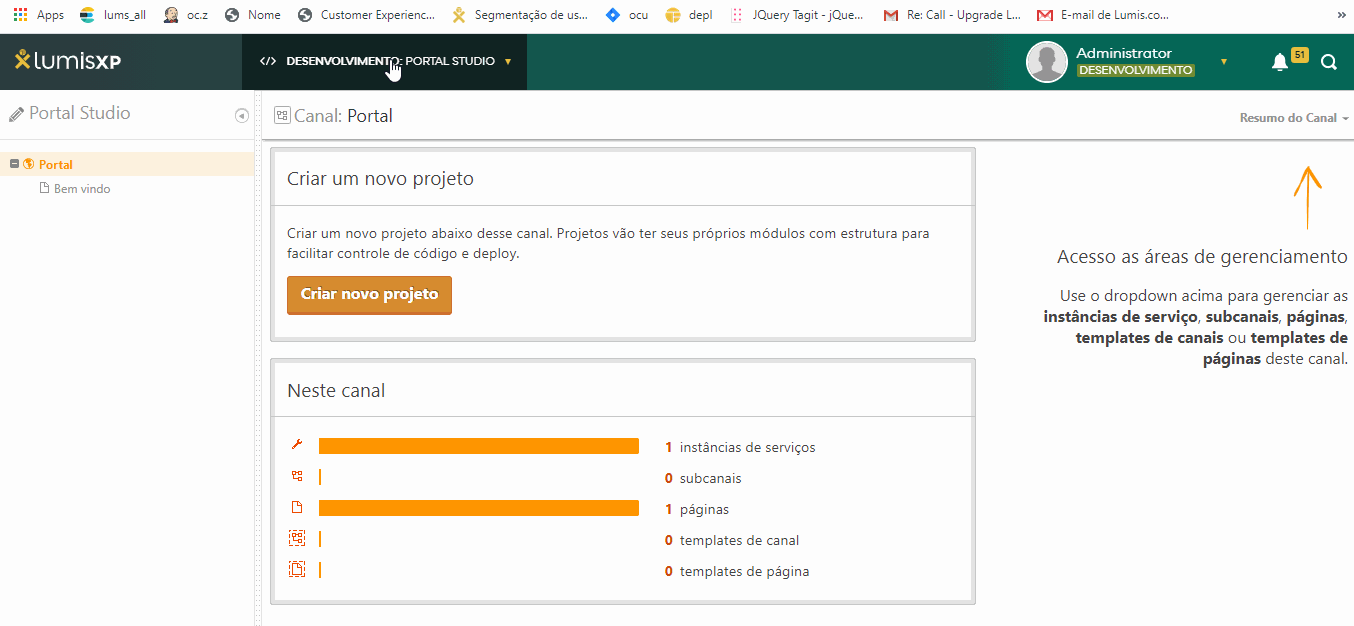Click the pencil icon next to Portal Studio
1354x626 pixels.
point(16,114)
